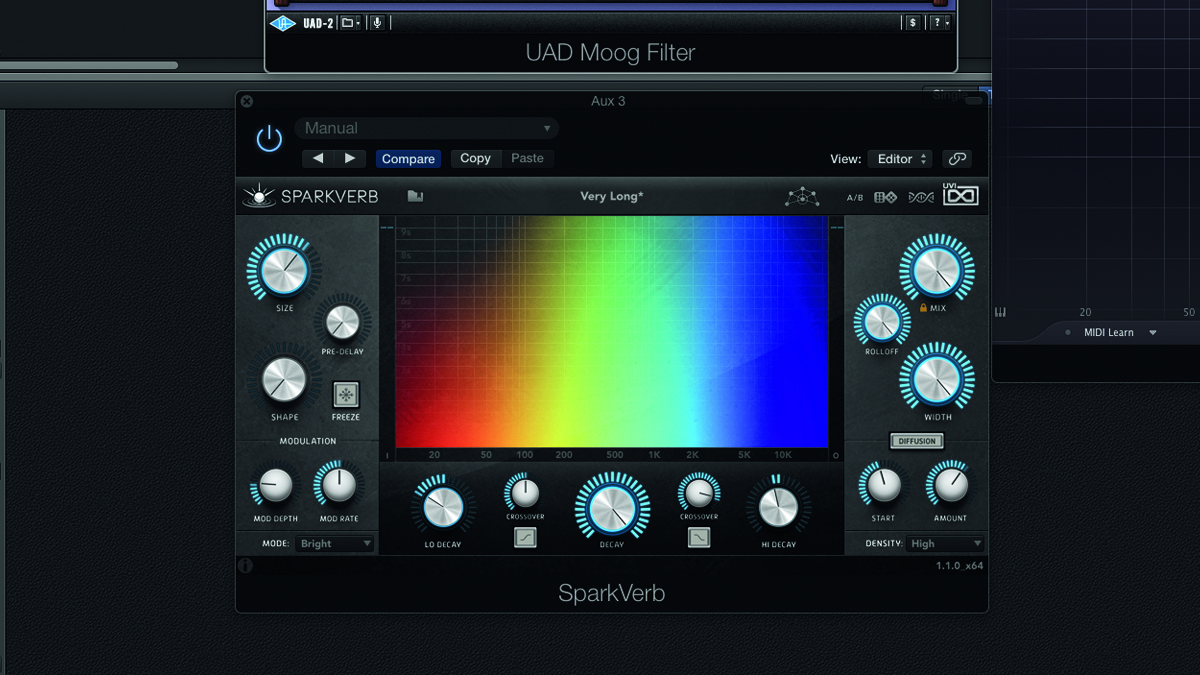Click the Universal Audio logo in Moog Filter
Screen dimensions: 1200x675
(x=283, y=23)
